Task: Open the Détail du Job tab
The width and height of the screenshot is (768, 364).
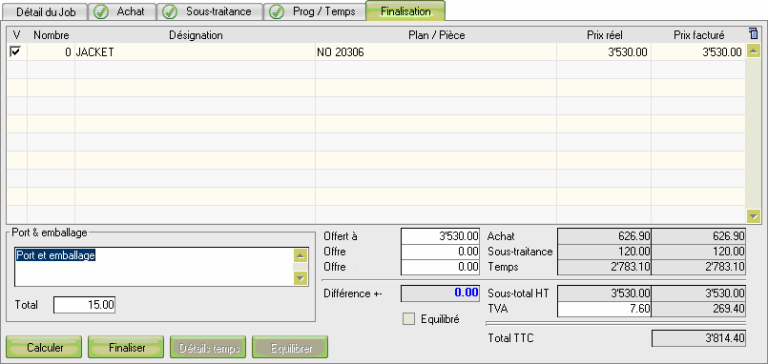Action: (46, 12)
